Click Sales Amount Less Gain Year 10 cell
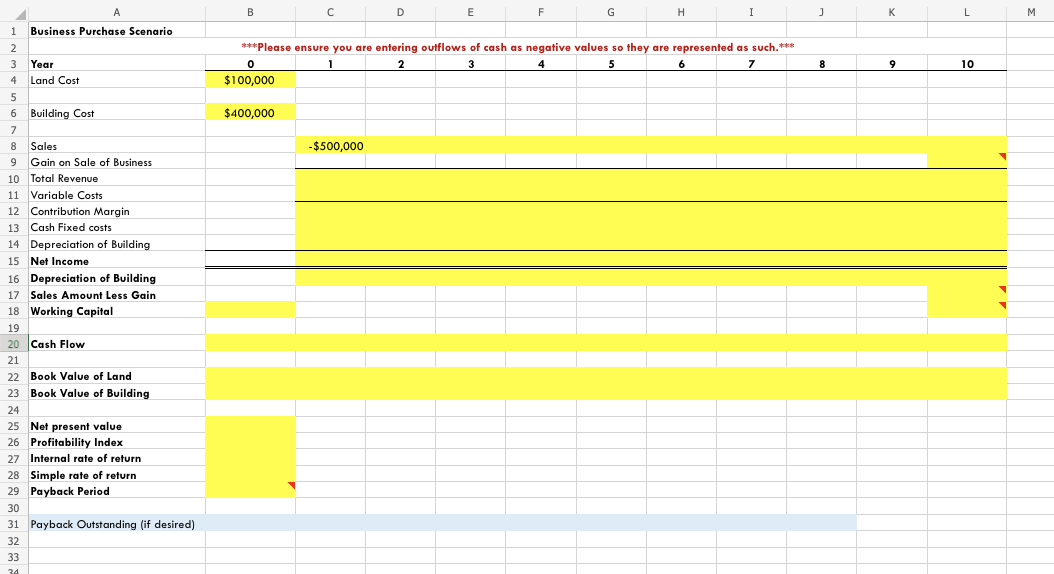The height and width of the screenshot is (574, 1054). (967, 294)
